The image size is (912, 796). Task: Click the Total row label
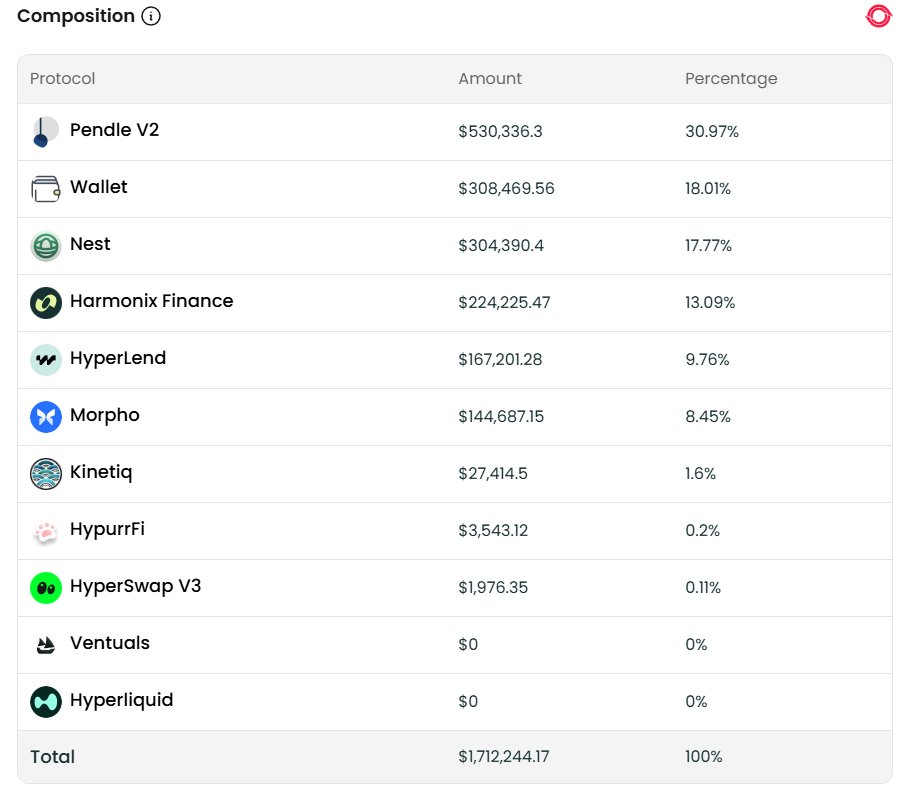(x=52, y=756)
